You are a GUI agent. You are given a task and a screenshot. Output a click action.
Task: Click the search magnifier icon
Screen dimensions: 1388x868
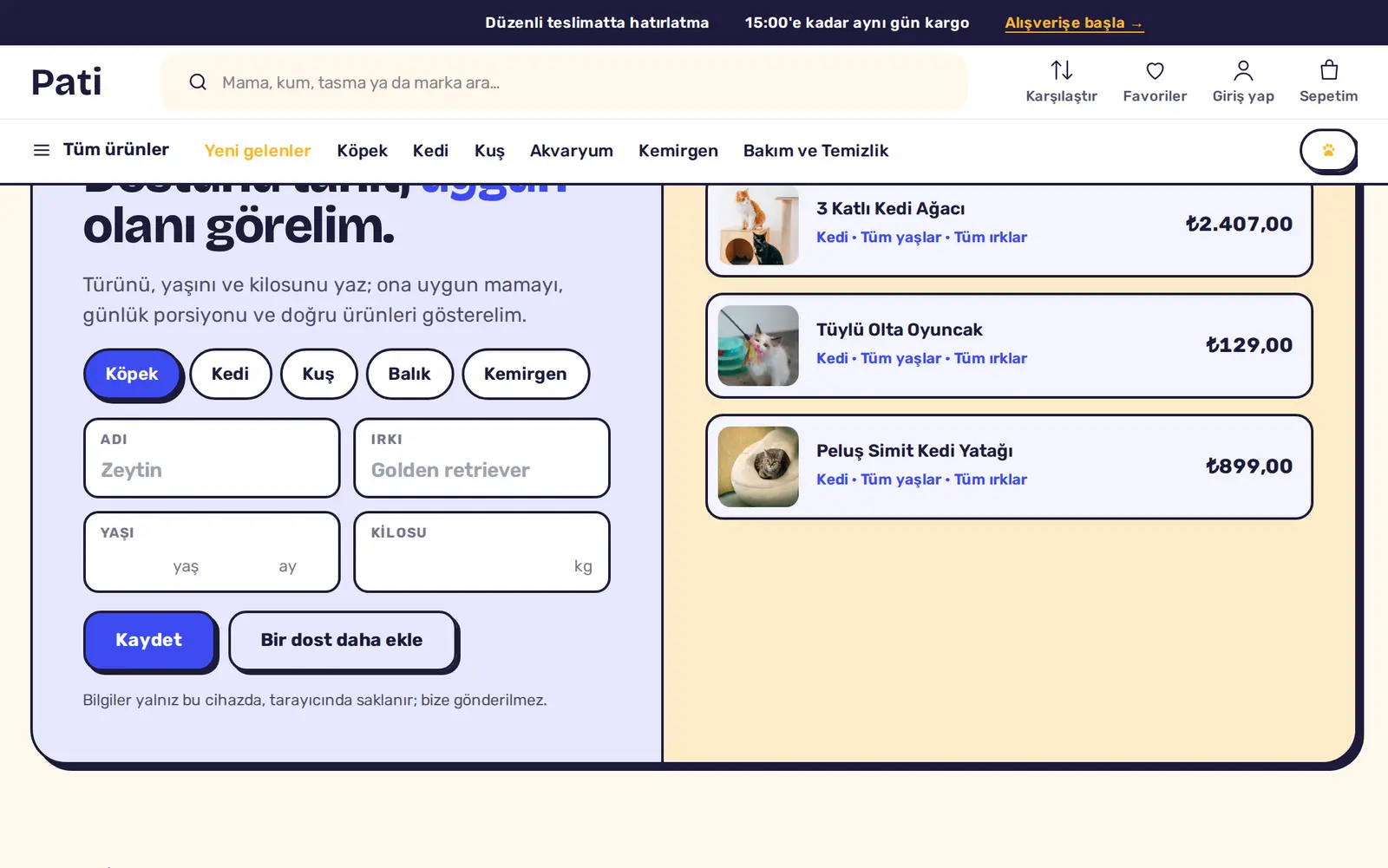[x=198, y=82]
